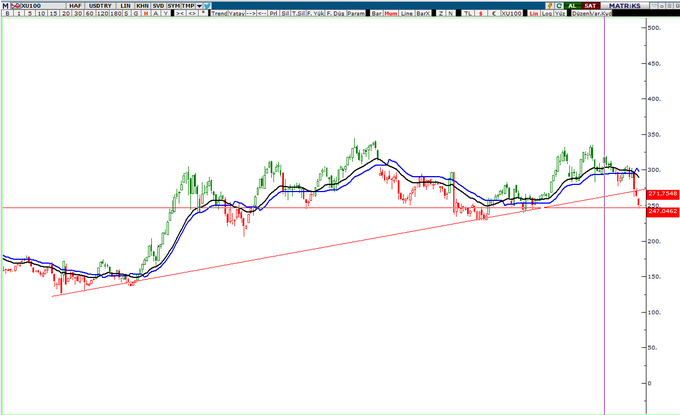This screenshot has height=415, width=680.
Task: Open the LIN scale selector
Action: pyautogui.click(x=125, y=6)
